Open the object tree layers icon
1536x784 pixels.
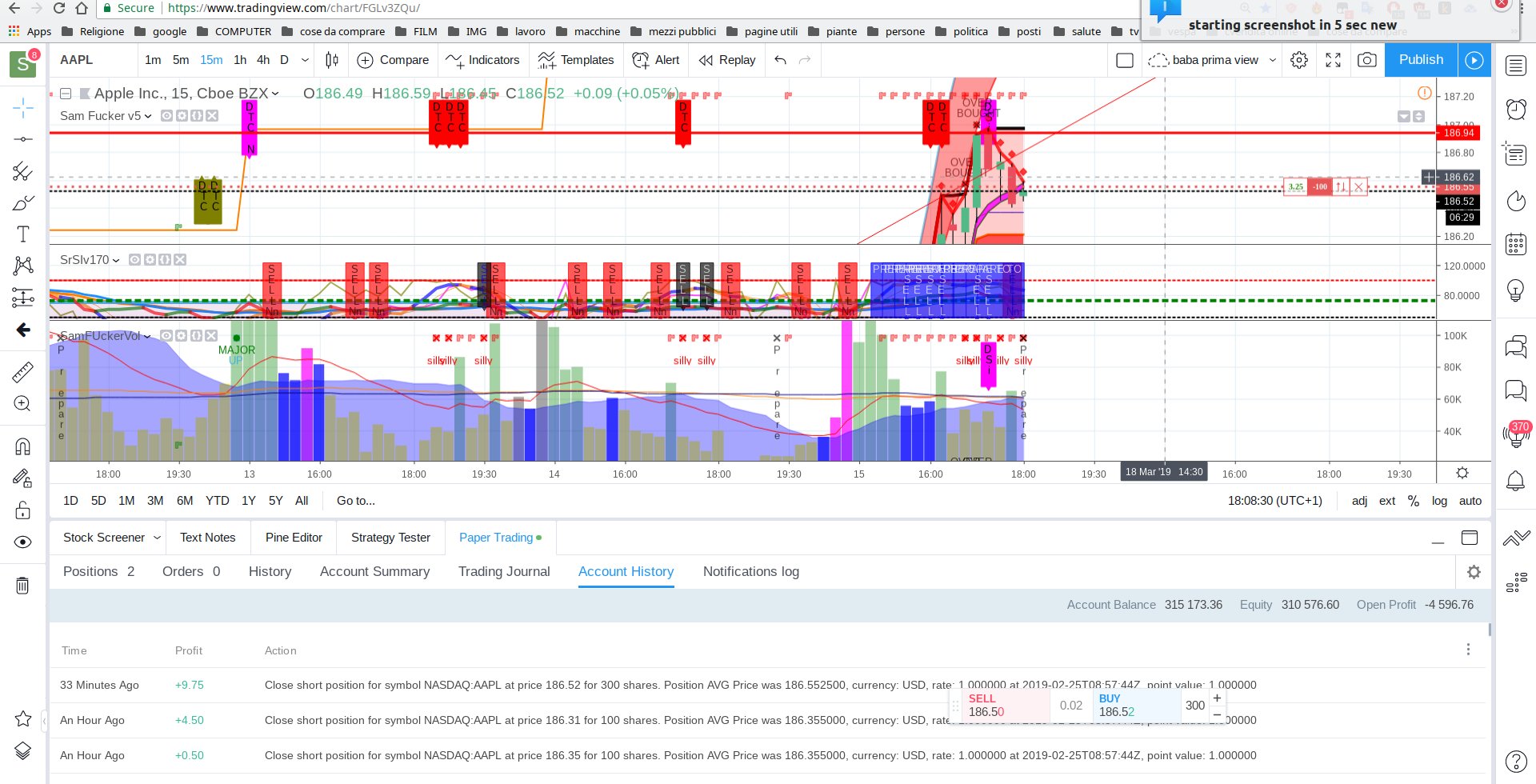point(23,750)
